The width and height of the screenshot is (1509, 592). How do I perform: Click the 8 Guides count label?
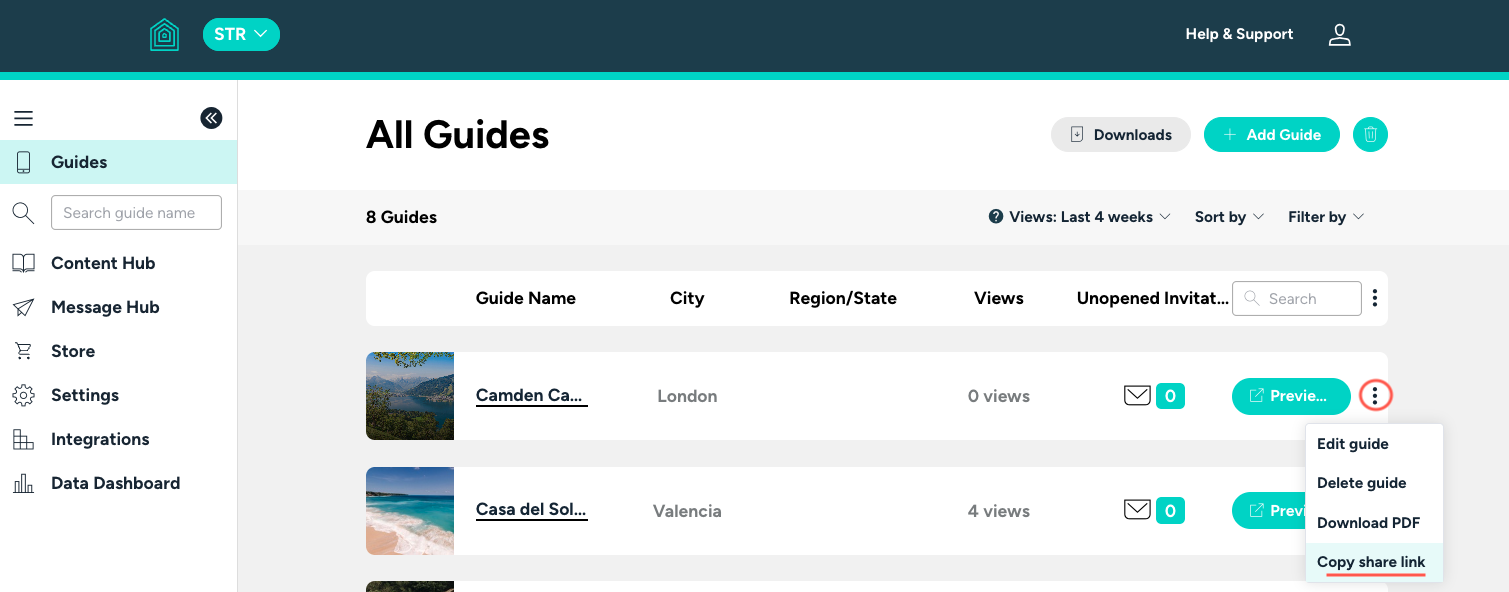(x=401, y=217)
